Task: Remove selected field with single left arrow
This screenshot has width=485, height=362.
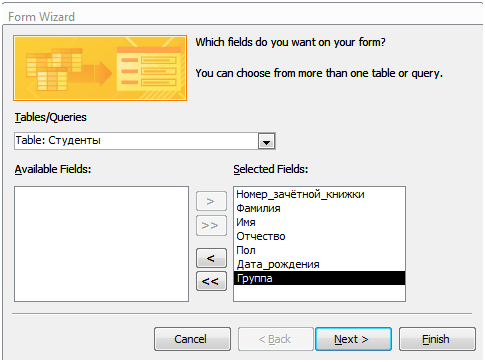Action: pos(211,258)
